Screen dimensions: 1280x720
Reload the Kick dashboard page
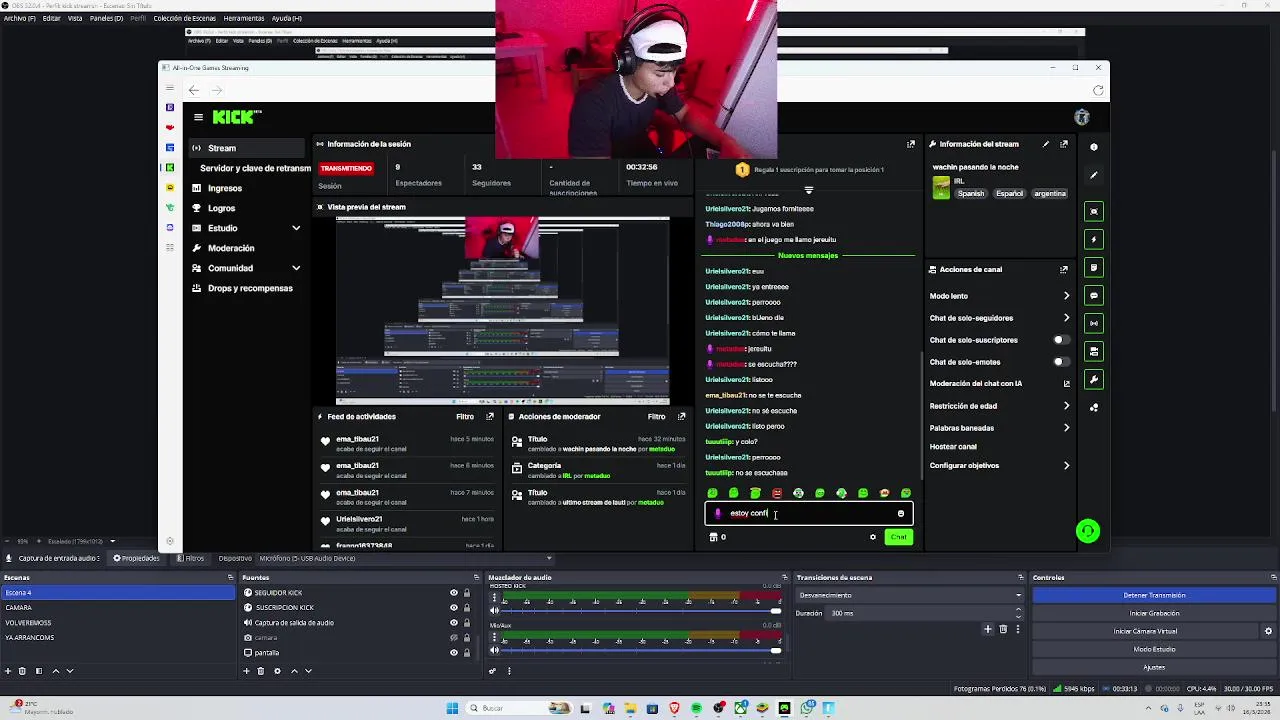tap(1098, 90)
